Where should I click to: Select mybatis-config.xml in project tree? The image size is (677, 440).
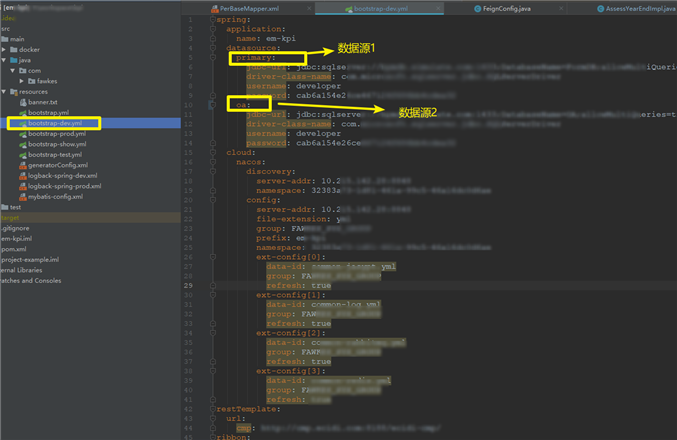tap(55, 197)
